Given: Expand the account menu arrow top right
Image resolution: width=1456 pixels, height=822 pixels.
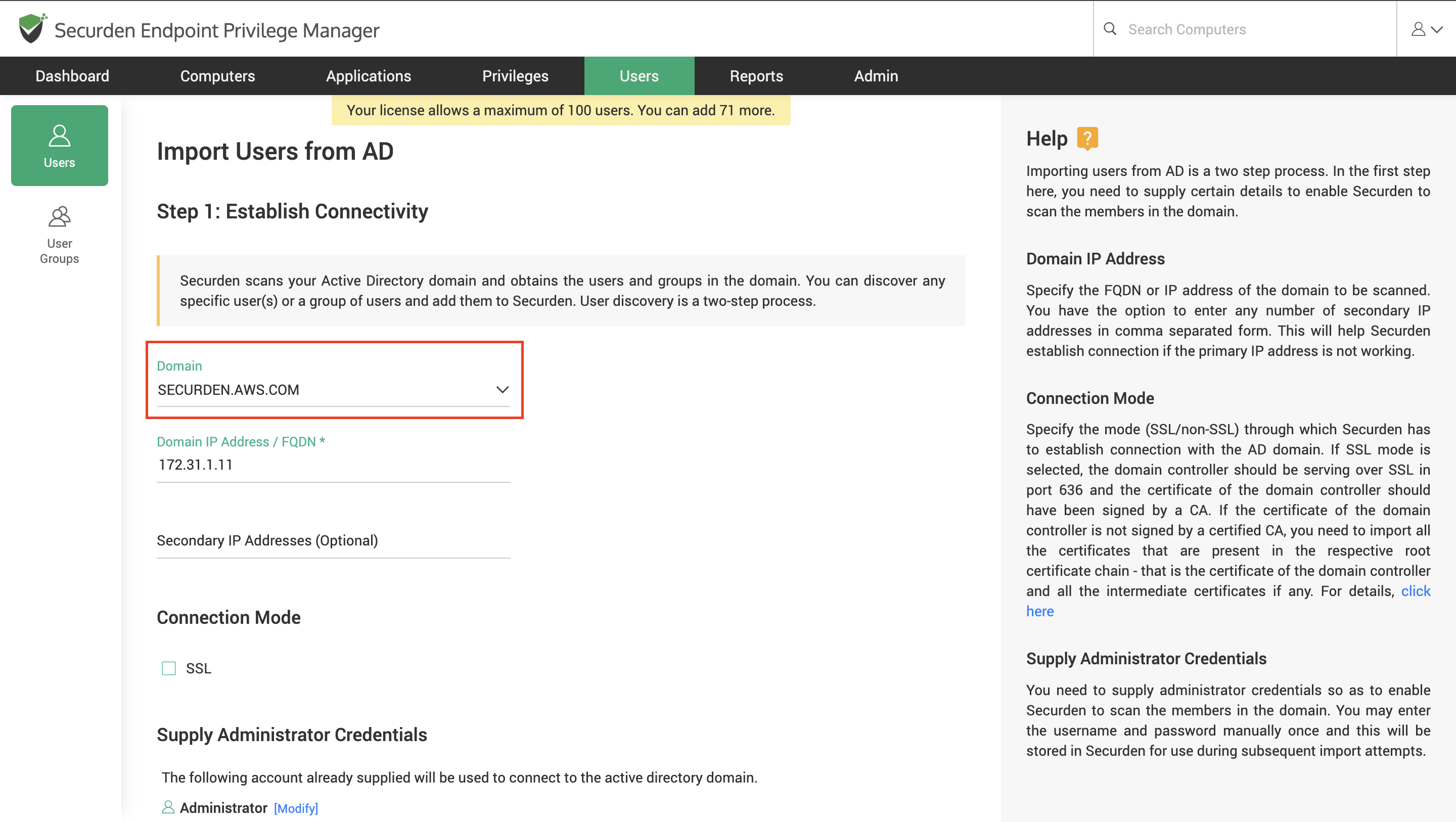Looking at the screenshot, I should pos(1437,29).
